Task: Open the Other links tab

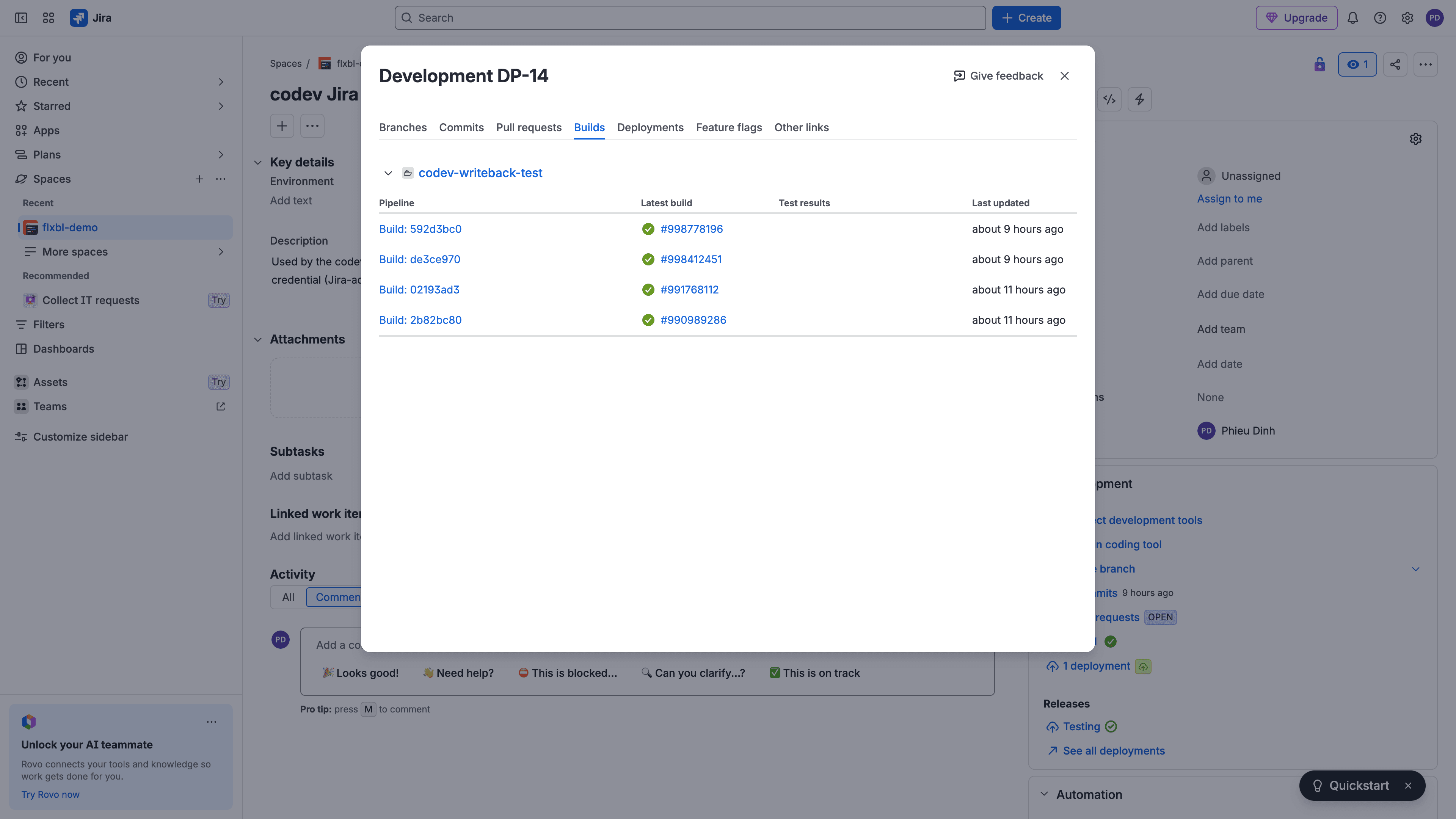Action: (802, 128)
